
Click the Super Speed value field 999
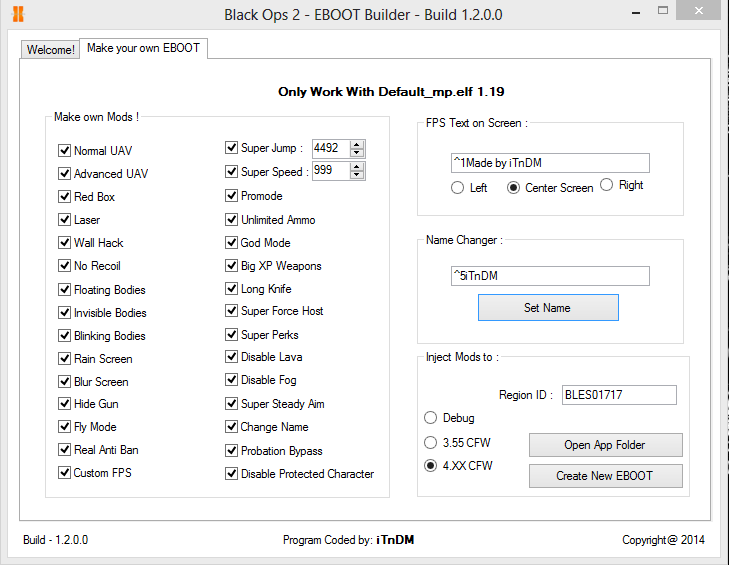(x=331, y=171)
